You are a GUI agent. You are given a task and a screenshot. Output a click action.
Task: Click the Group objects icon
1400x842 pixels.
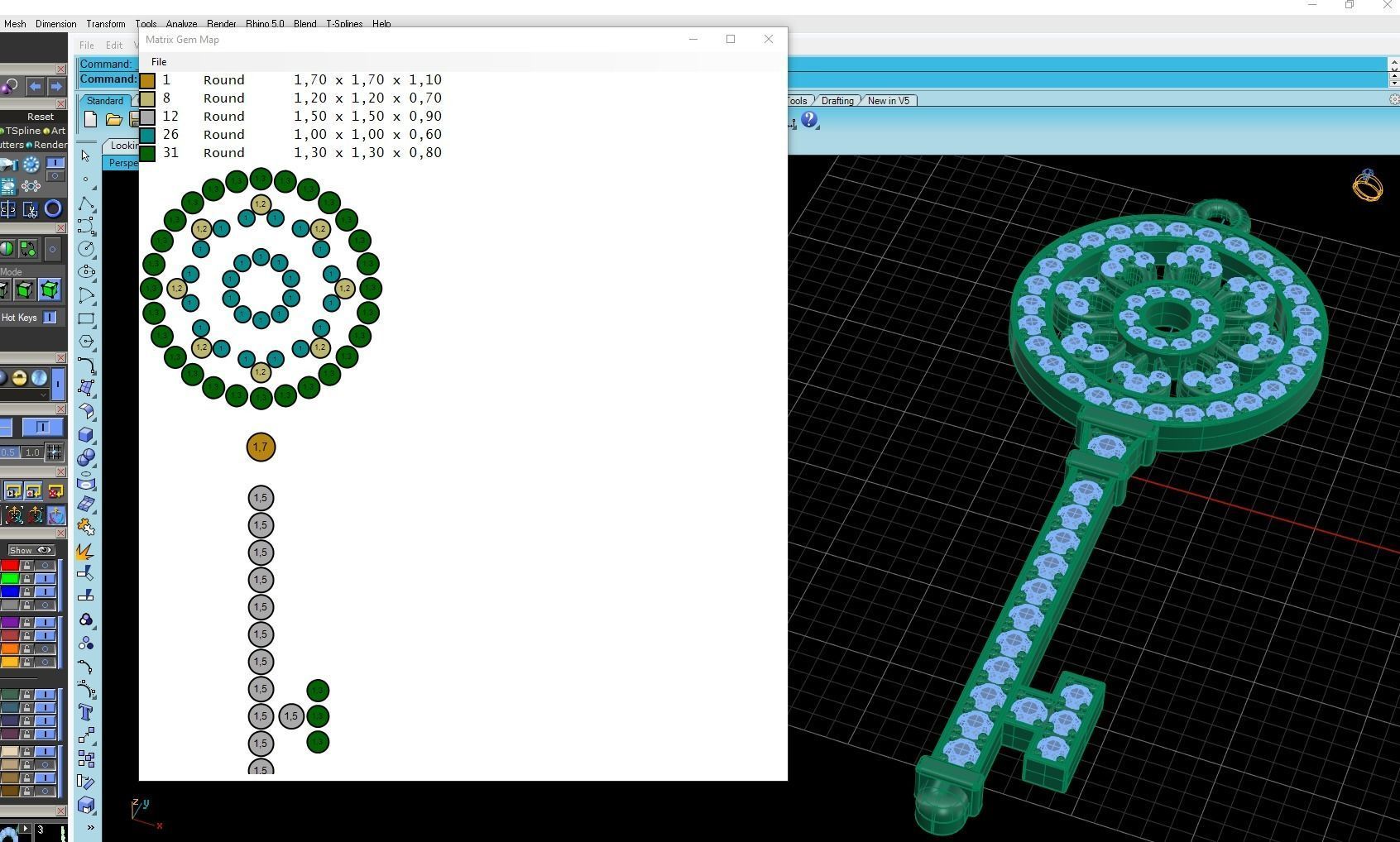tap(86, 620)
